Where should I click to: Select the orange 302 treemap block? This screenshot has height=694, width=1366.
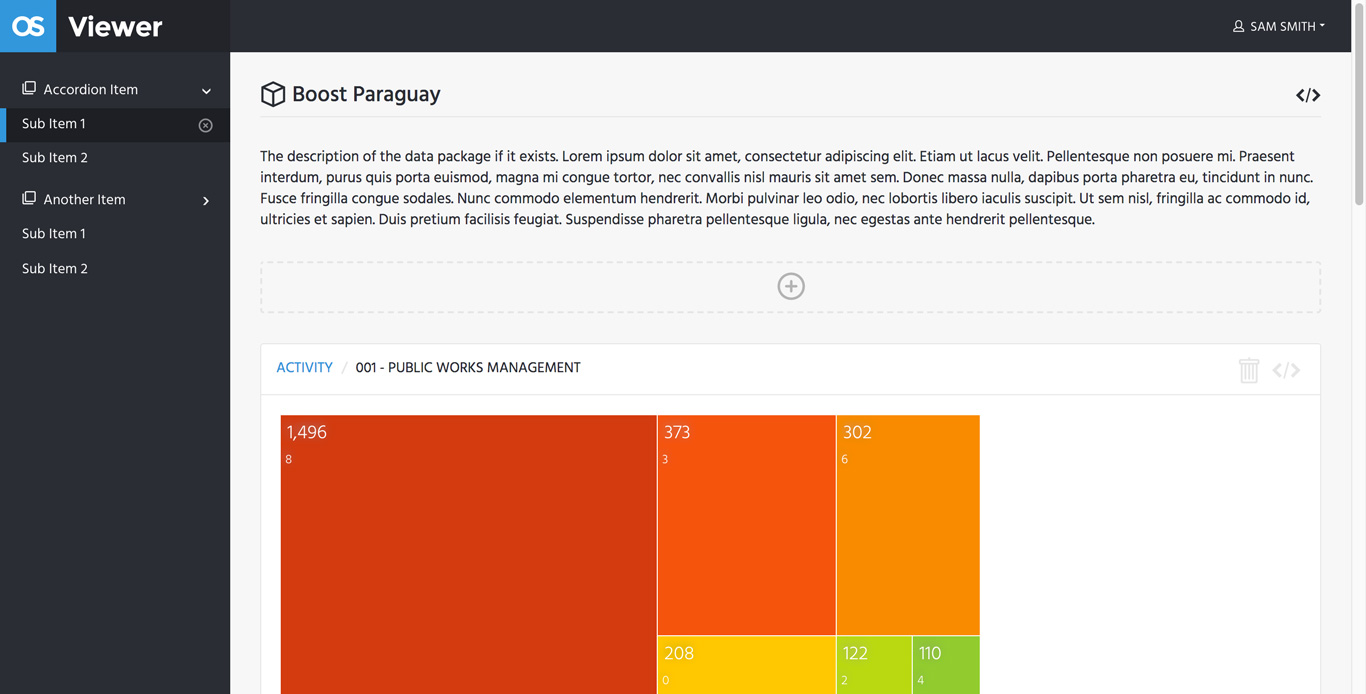coord(908,525)
